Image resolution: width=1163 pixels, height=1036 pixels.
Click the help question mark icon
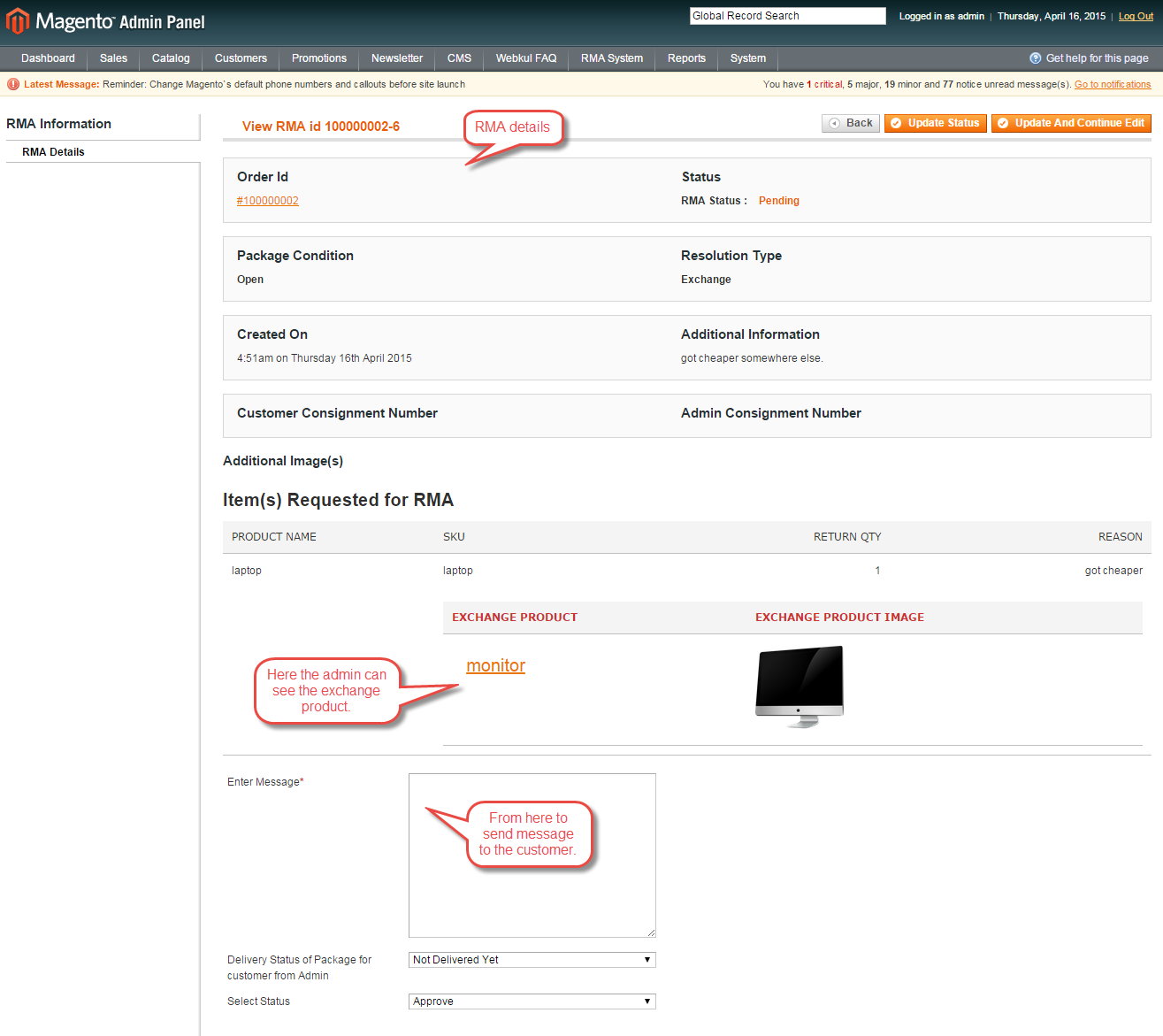(x=1035, y=58)
